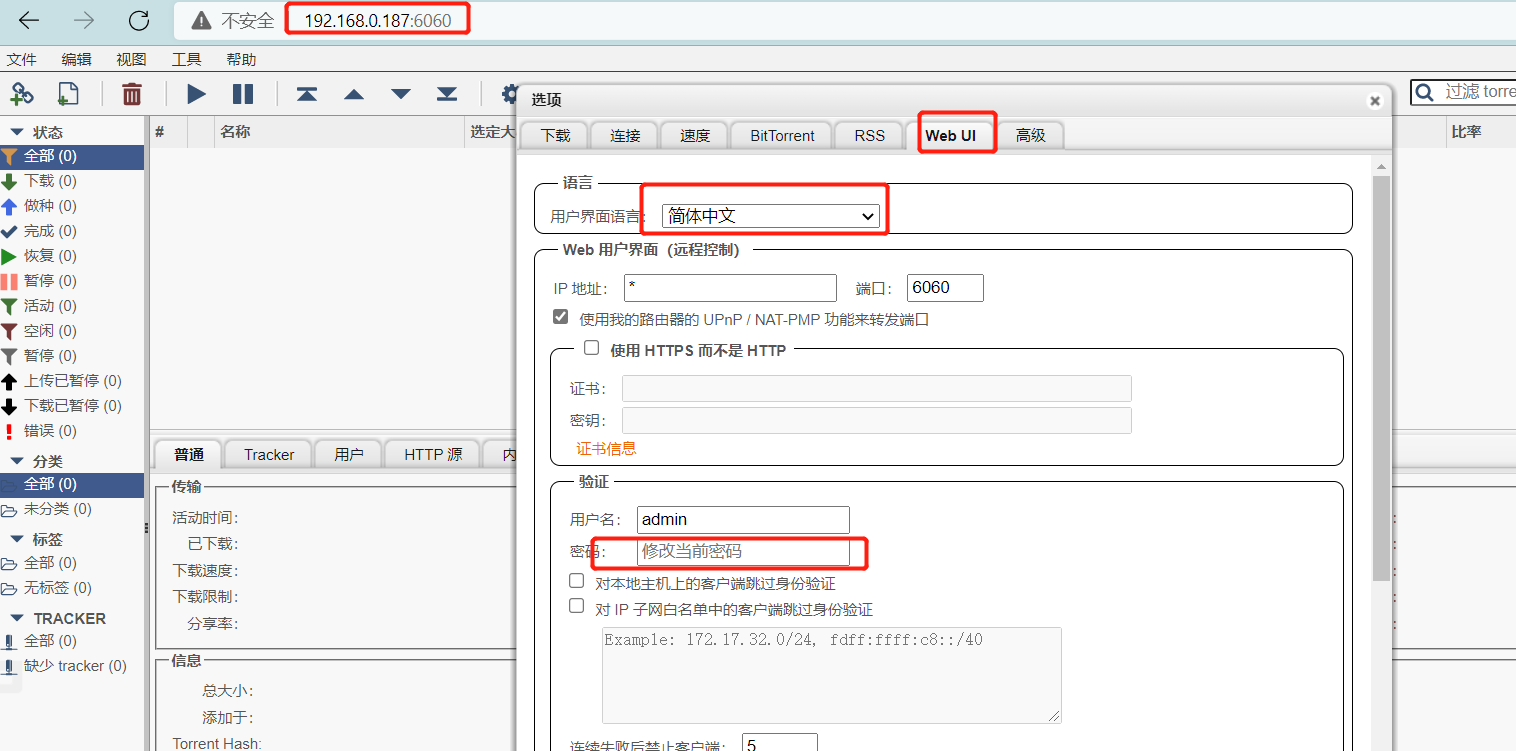The image size is (1516, 751).
Task: Click the 密码 password input field
Action: [743, 551]
